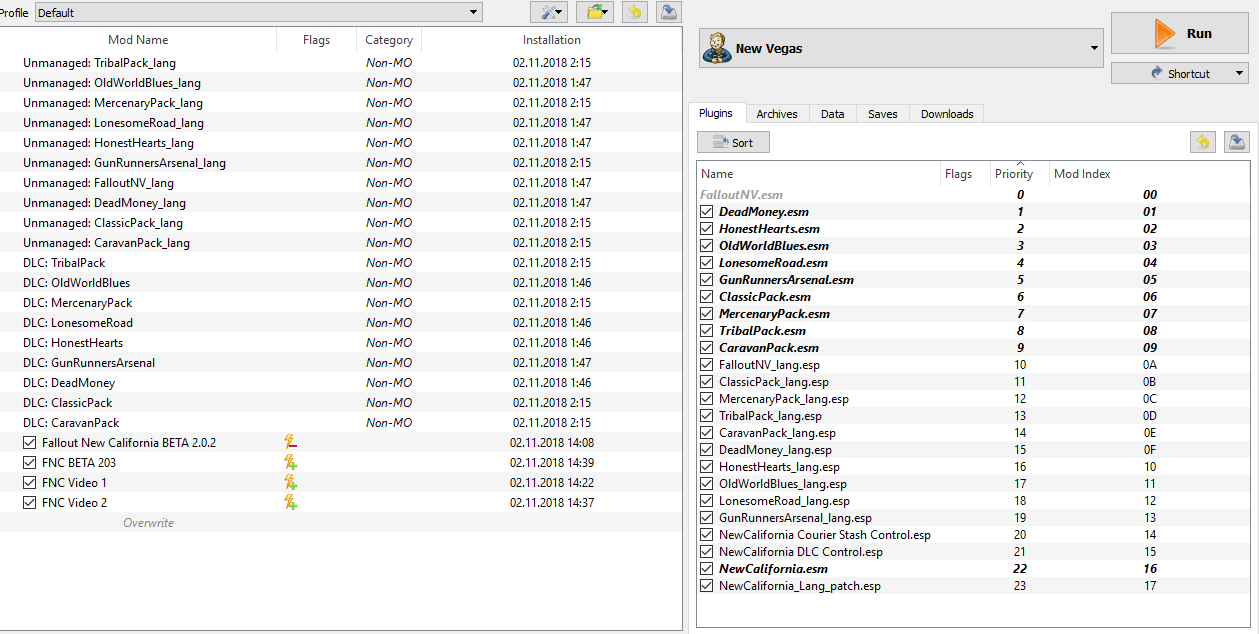Select 'Unmanaged: GunRunnersArsenal_lang' row
Image resolution: width=1259 pixels, height=634 pixels.
point(341,162)
